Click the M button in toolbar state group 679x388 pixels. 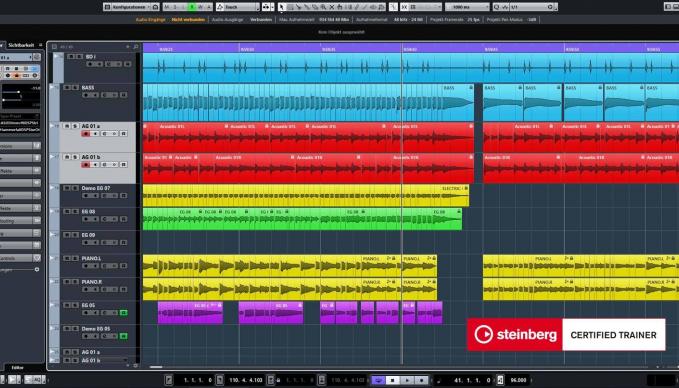coord(167,7)
